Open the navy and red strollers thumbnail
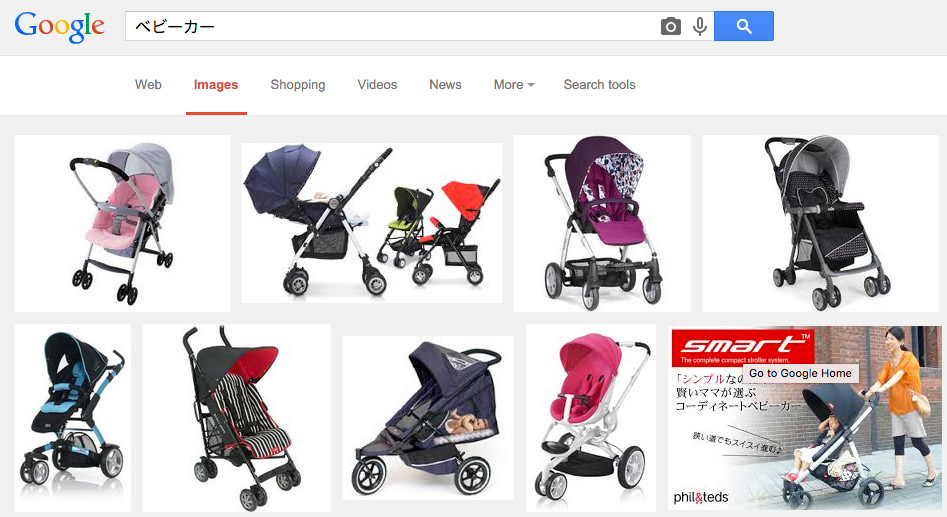Screen dimensions: 947x517 tap(371, 223)
